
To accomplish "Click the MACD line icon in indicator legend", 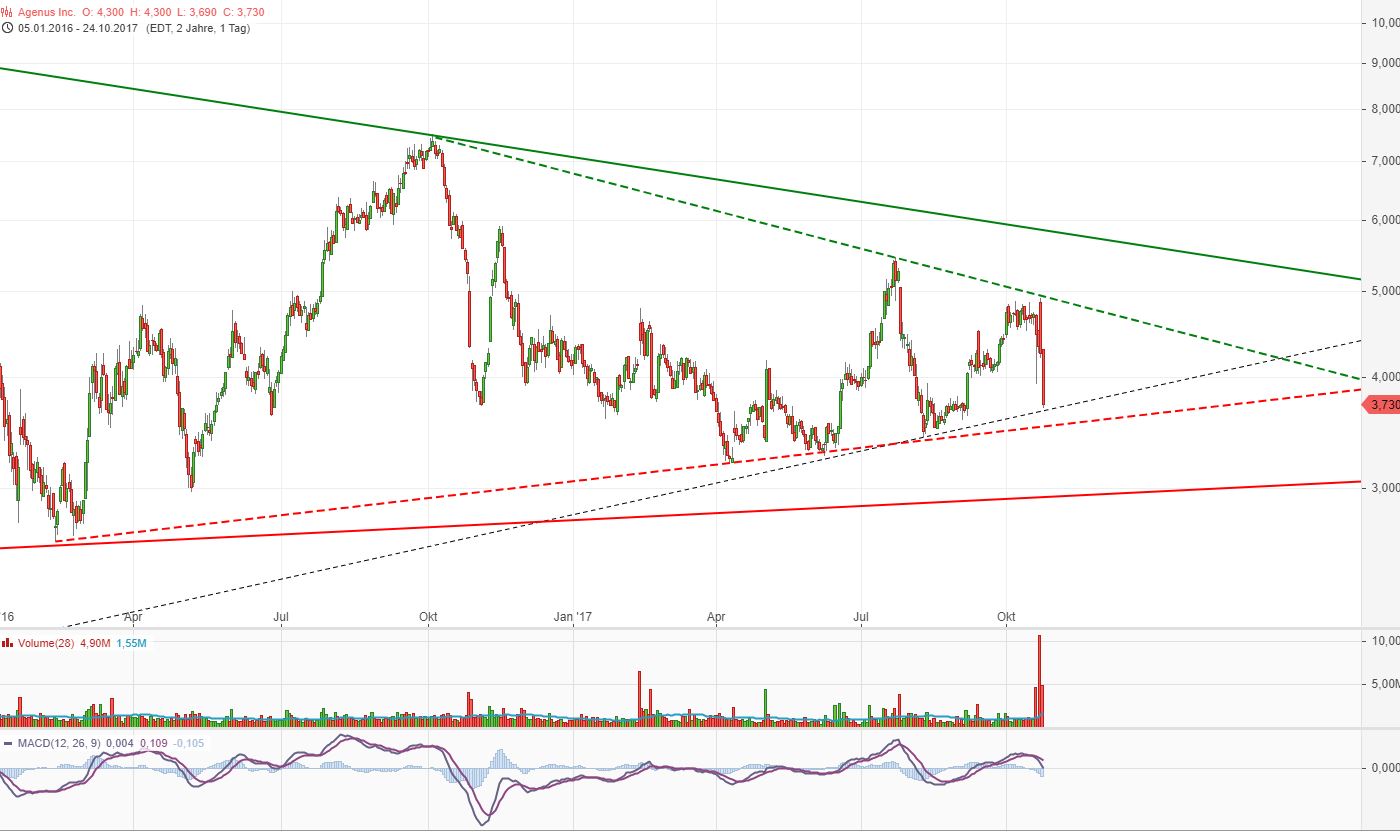I will coord(8,743).
